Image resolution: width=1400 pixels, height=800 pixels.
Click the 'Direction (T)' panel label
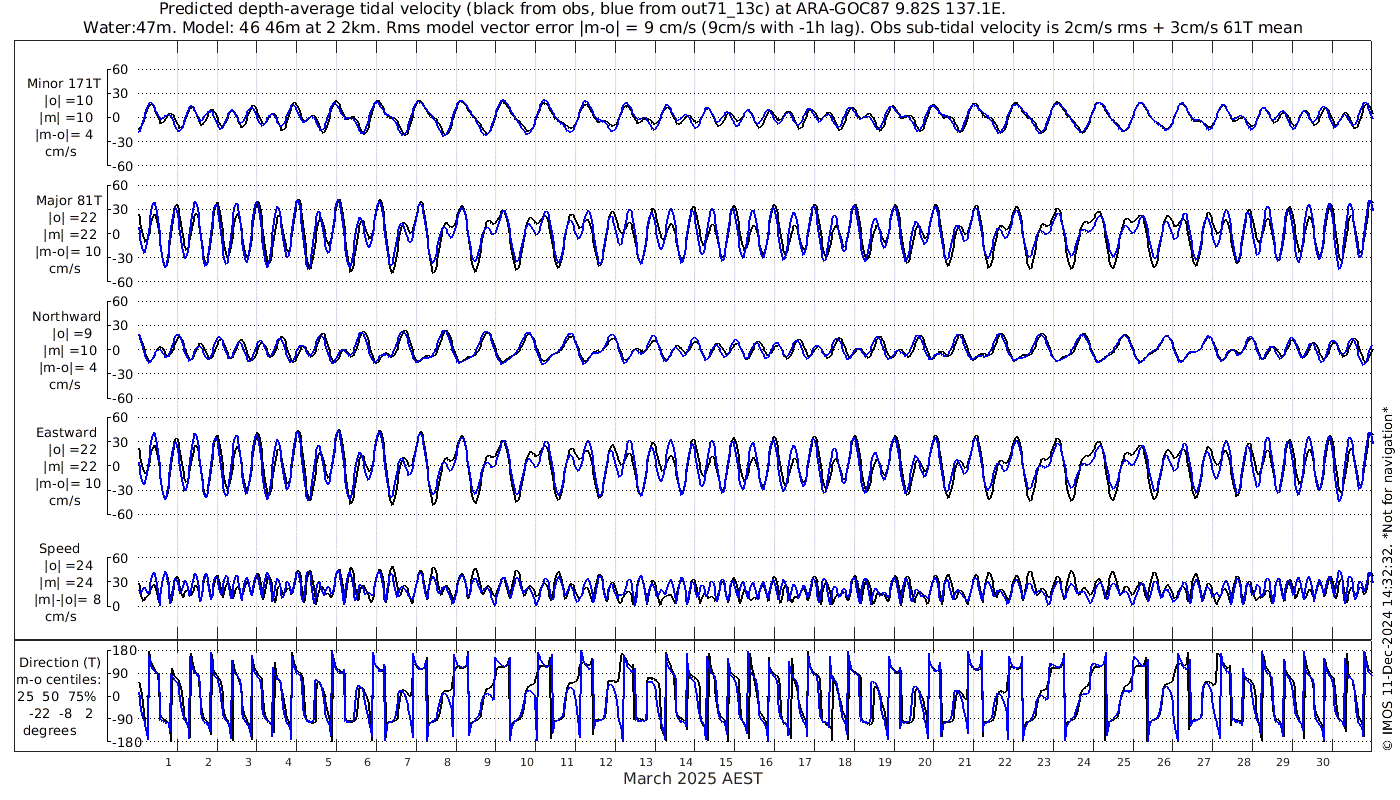click(x=61, y=662)
